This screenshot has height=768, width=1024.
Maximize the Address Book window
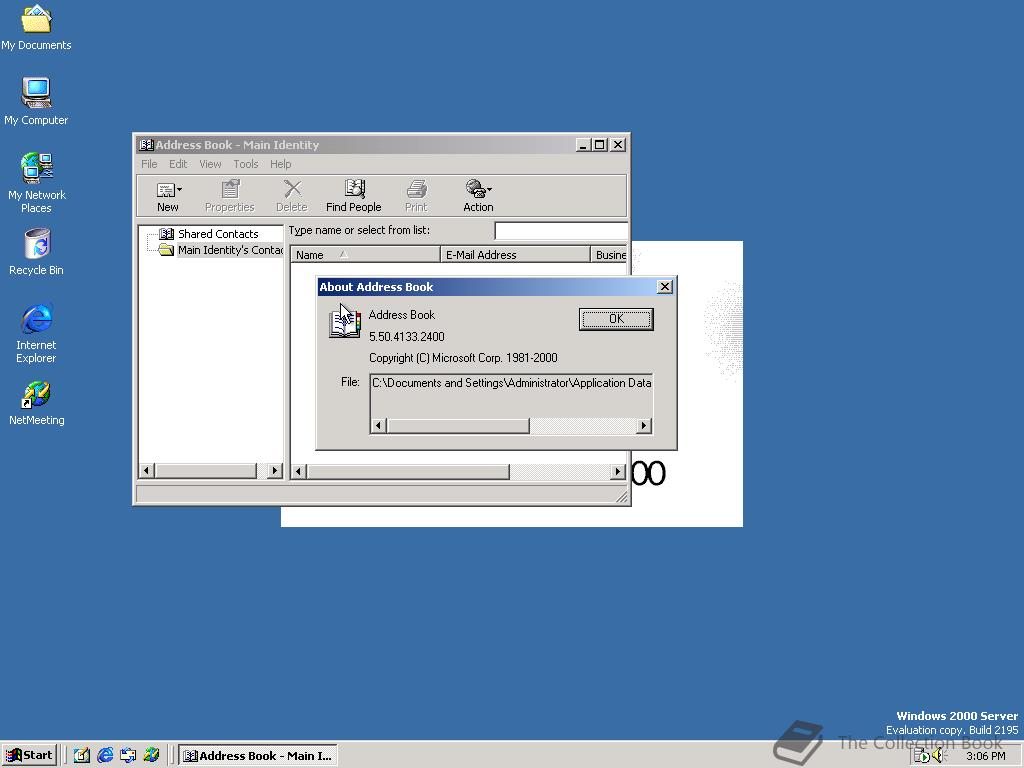[599, 145]
